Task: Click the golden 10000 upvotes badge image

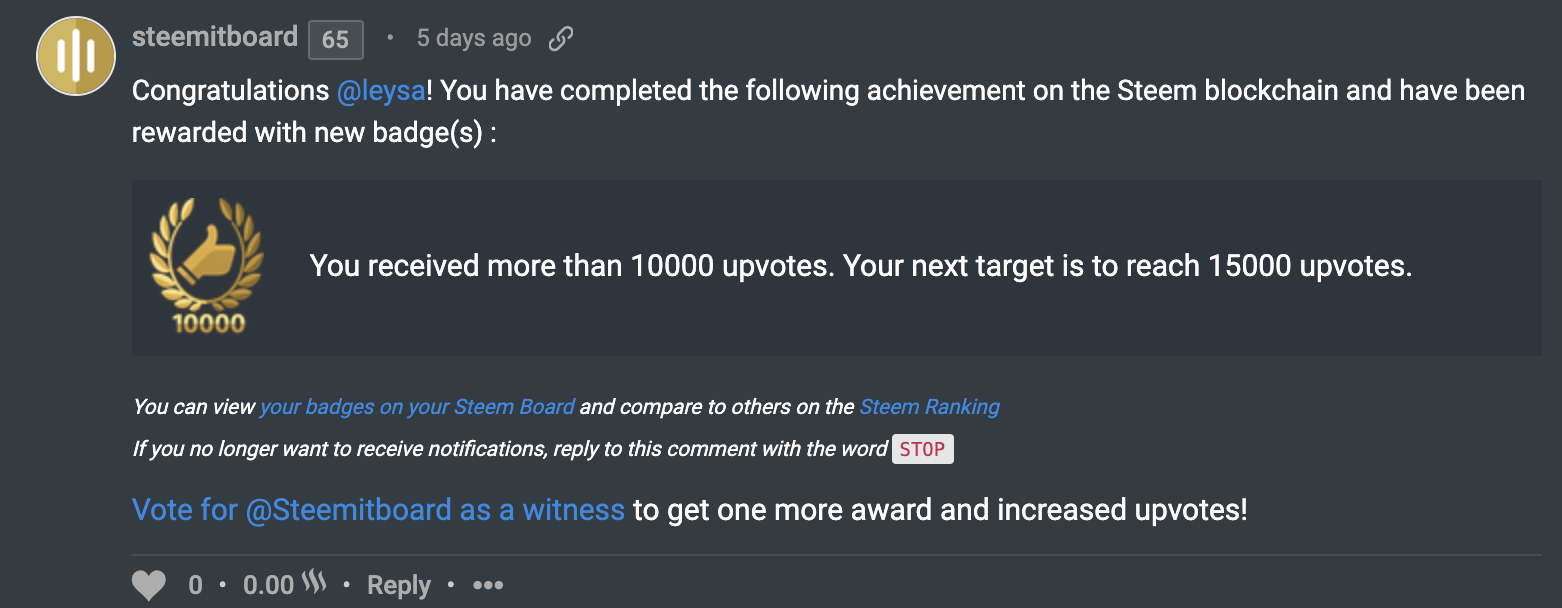Action: point(207,266)
